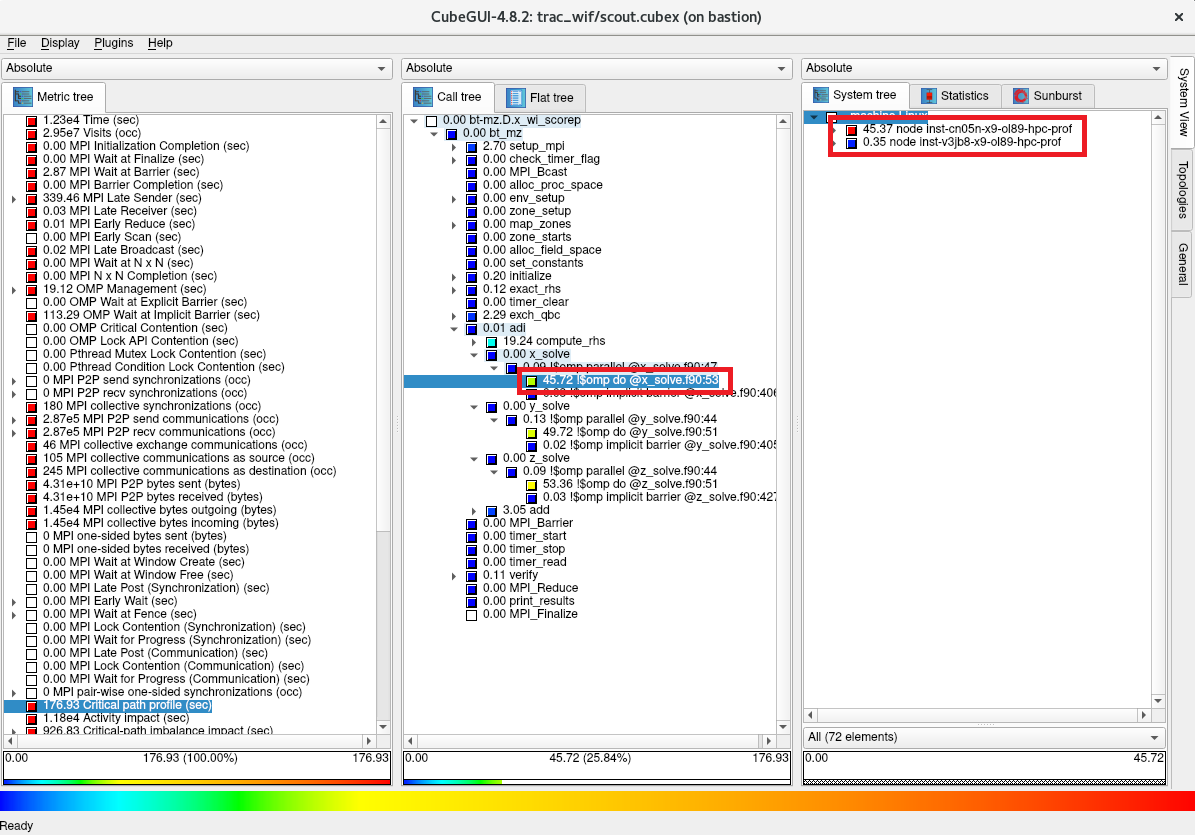Open the Topologies side tab

(x=1182, y=189)
